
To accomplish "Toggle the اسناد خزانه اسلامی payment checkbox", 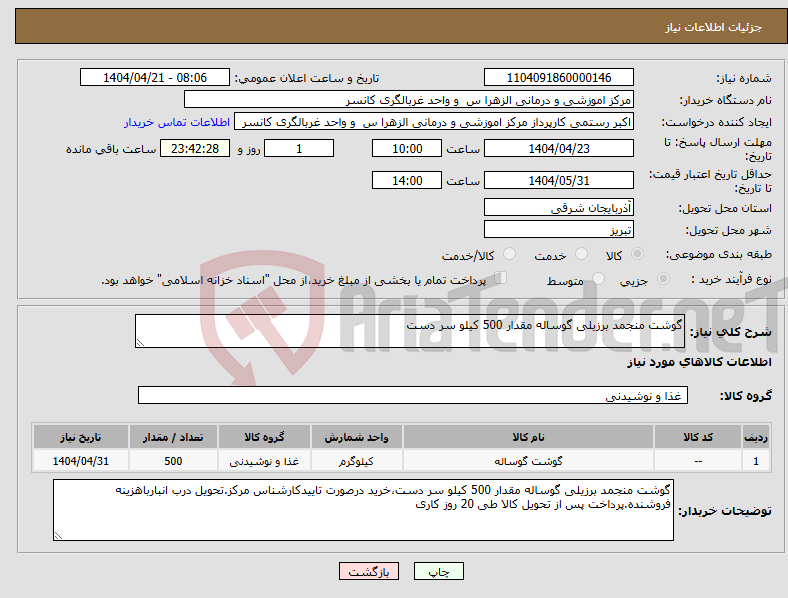I will [501, 278].
